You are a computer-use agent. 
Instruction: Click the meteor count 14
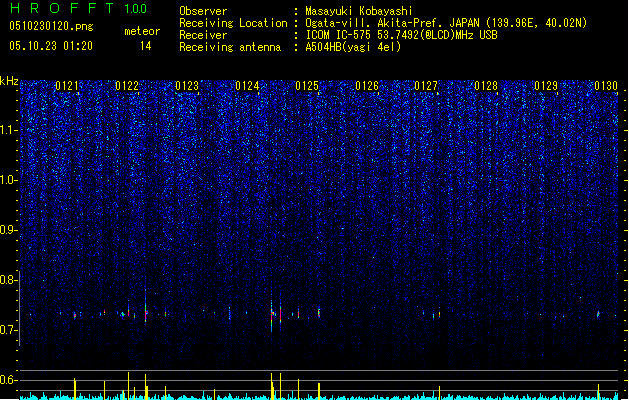(x=146, y=46)
